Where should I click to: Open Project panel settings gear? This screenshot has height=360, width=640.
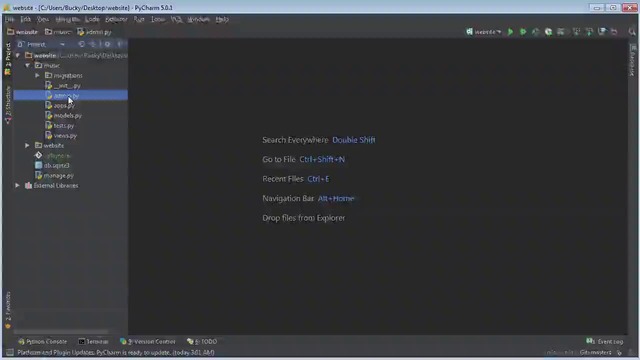point(107,44)
